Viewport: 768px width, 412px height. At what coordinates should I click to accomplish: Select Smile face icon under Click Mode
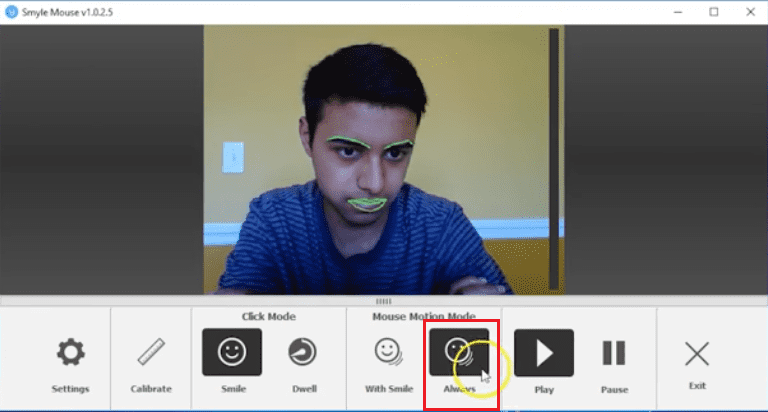(x=232, y=352)
